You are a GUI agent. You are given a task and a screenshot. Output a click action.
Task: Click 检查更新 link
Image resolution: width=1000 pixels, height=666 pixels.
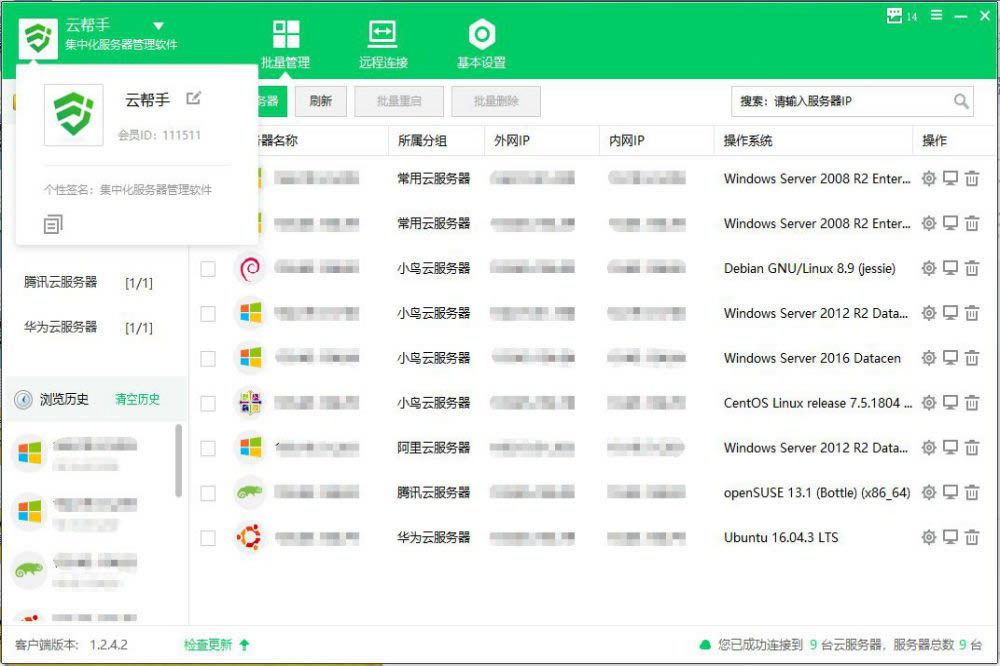coord(216,645)
